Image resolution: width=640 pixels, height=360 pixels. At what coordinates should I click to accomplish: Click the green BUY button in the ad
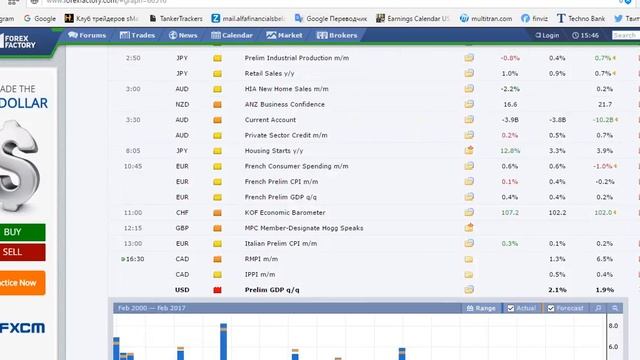tap(22, 232)
